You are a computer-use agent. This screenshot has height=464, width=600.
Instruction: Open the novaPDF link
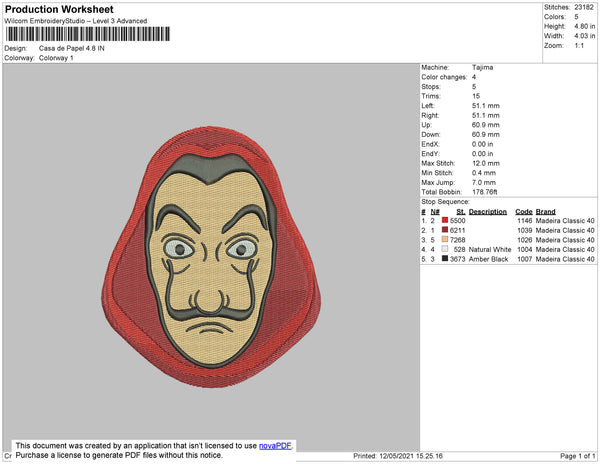pyautogui.click(x=275, y=446)
